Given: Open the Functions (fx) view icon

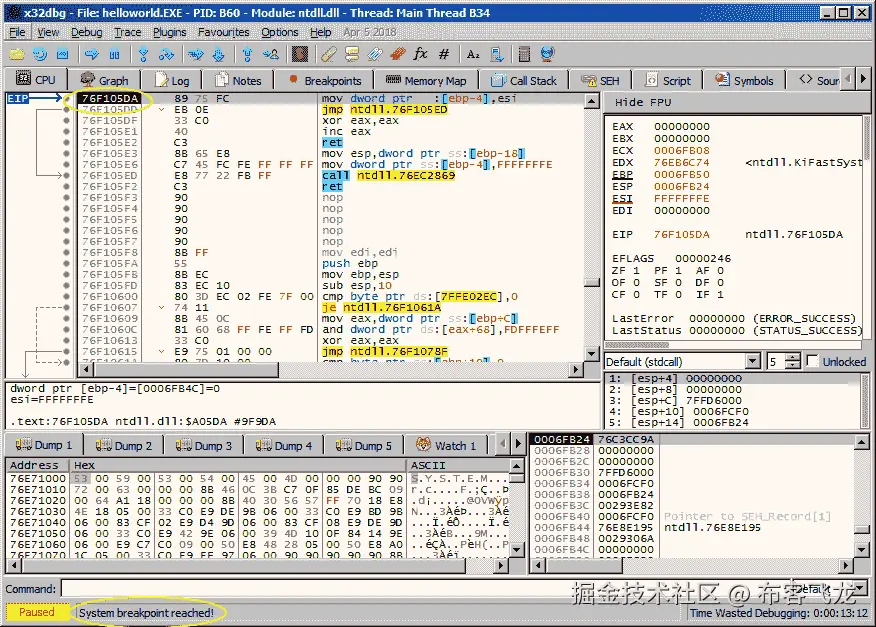Looking at the screenshot, I should 420,54.
